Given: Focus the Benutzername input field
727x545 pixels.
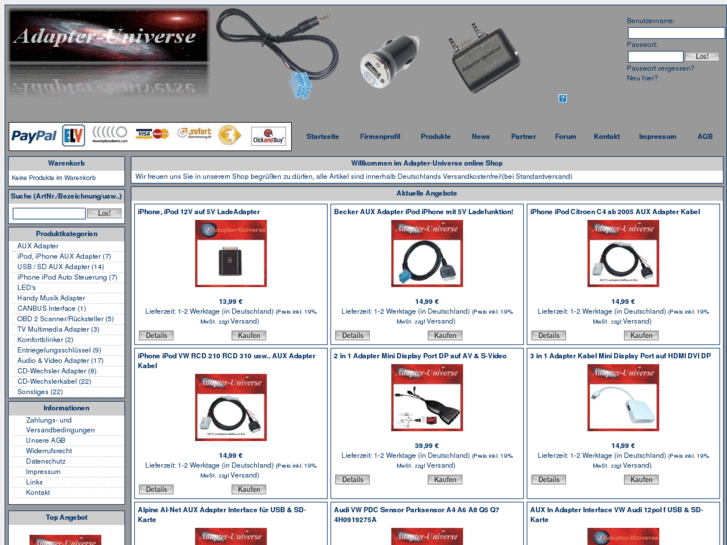Looking at the screenshot, I should click(x=676, y=33).
